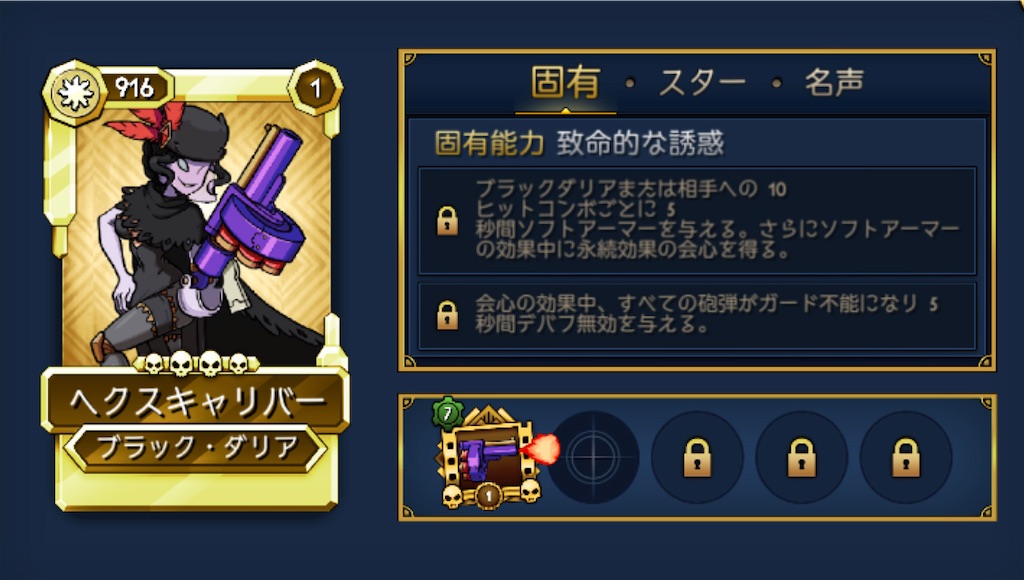Click the first locked move slot
Image resolution: width=1024 pixels, height=580 pixels.
pyautogui.click(x=697, y=457)
